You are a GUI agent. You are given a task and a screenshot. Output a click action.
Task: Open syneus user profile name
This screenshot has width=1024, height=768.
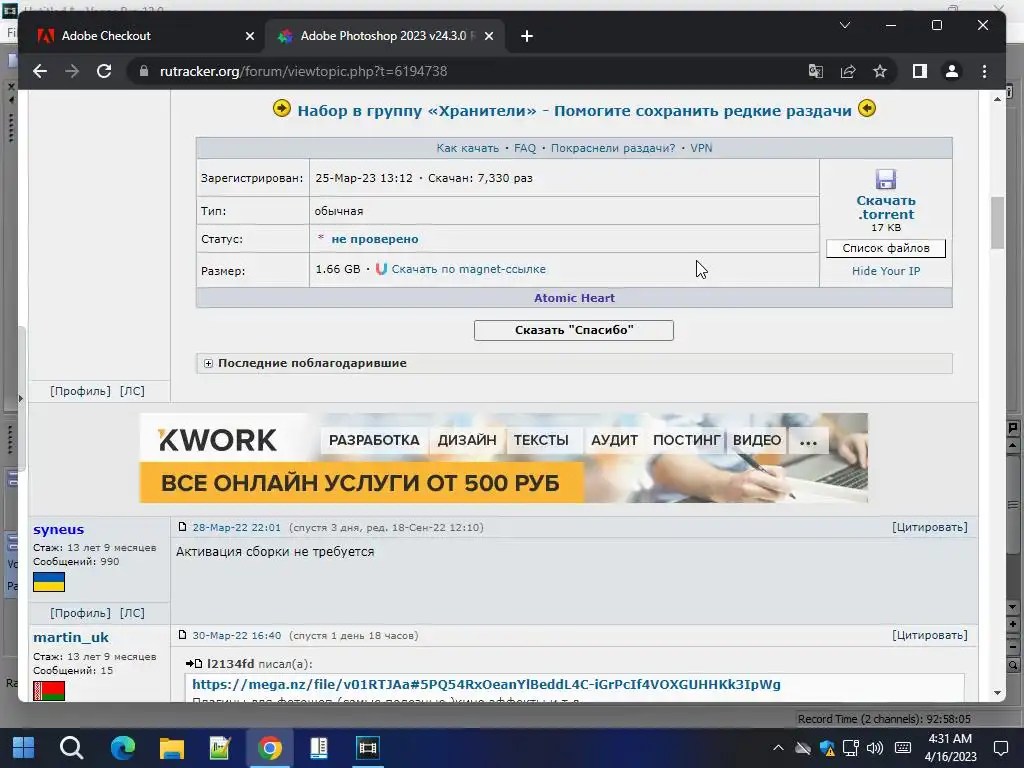[59, 530]
